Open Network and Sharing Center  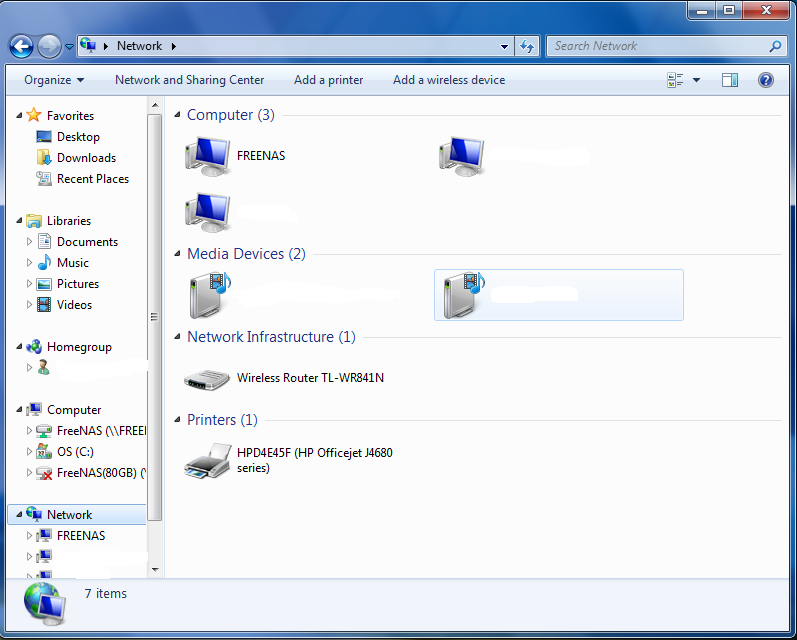click(189, 80)
